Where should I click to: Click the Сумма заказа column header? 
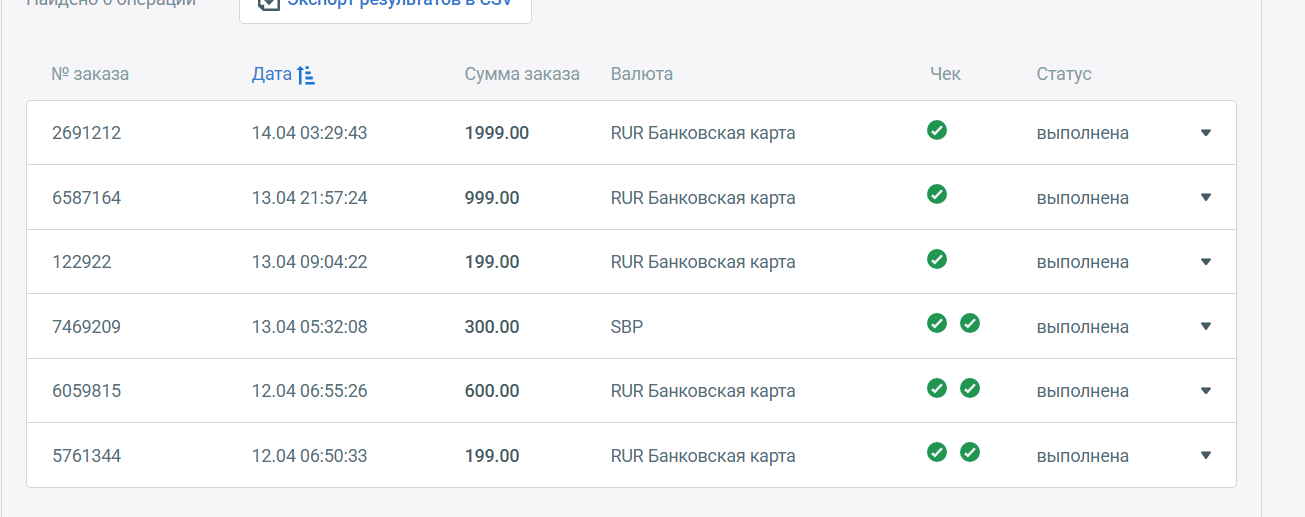click(x=522, y=75)
